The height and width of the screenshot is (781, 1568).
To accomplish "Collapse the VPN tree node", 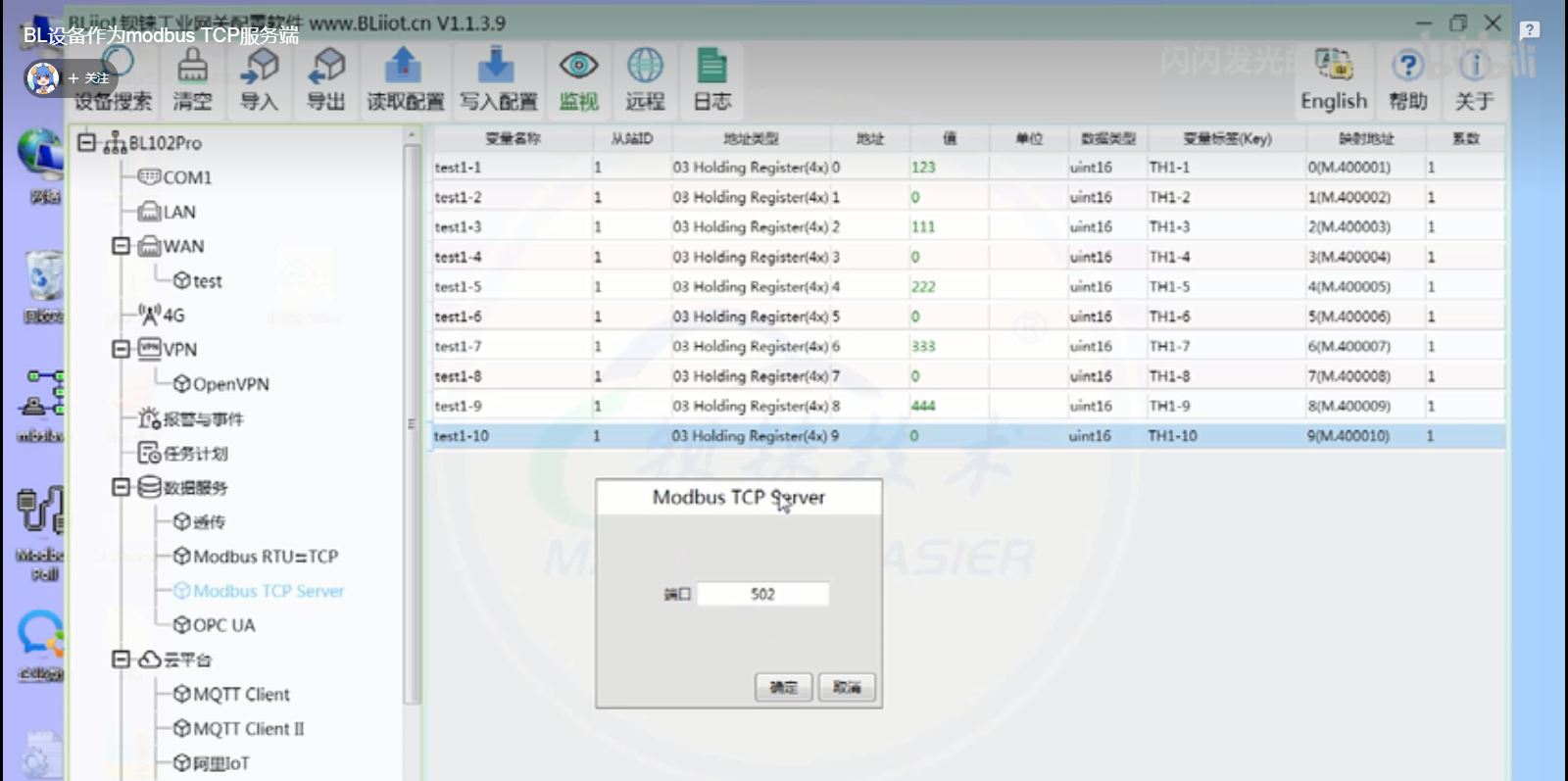I will 121,350.
